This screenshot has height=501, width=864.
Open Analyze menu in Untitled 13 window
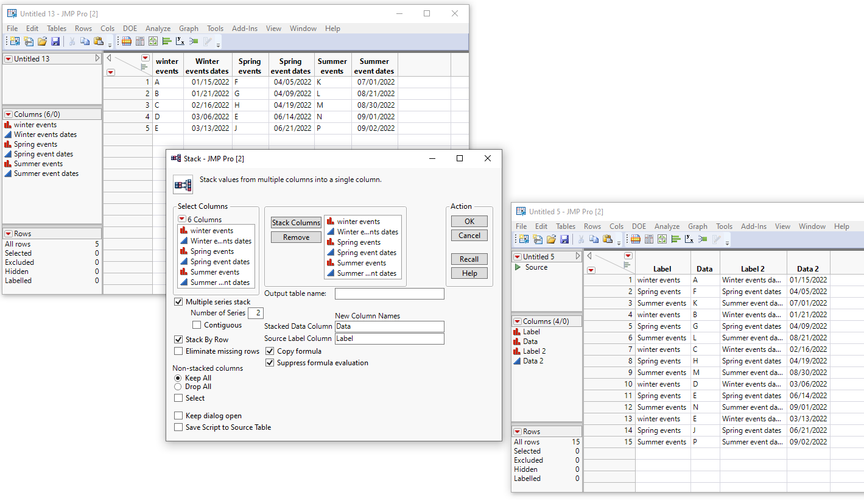(x=158, y=28)
